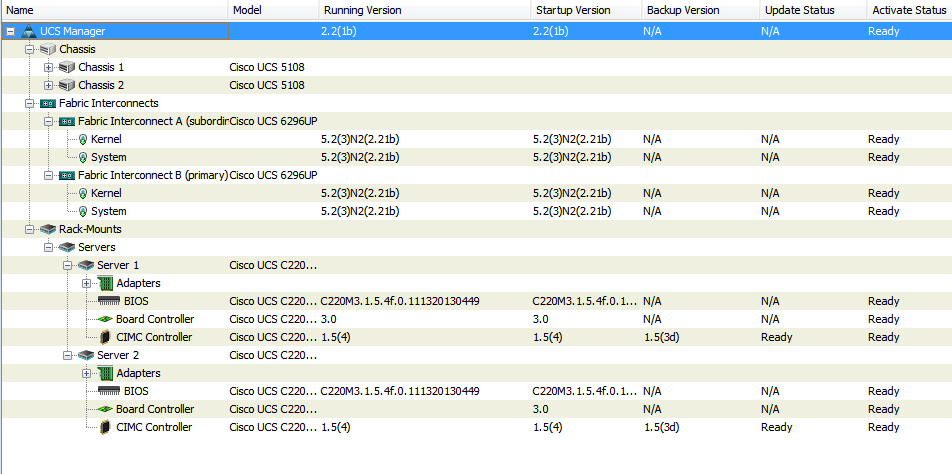Sort by Activate Status column header
952x474 pixels.
[909, 10]
